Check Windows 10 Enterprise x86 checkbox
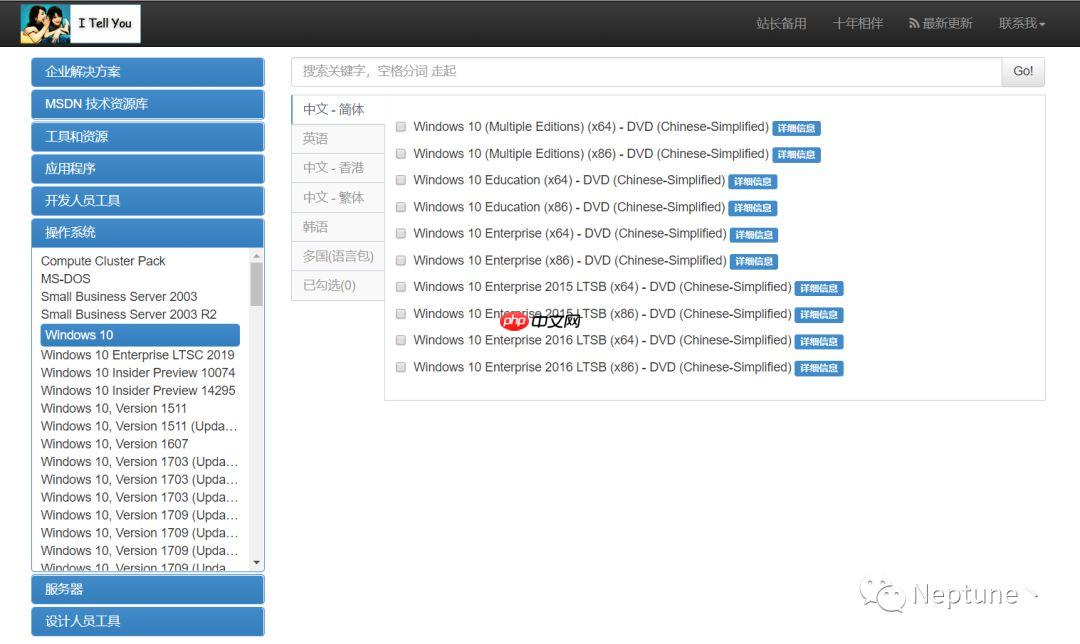 coord(401,260)
